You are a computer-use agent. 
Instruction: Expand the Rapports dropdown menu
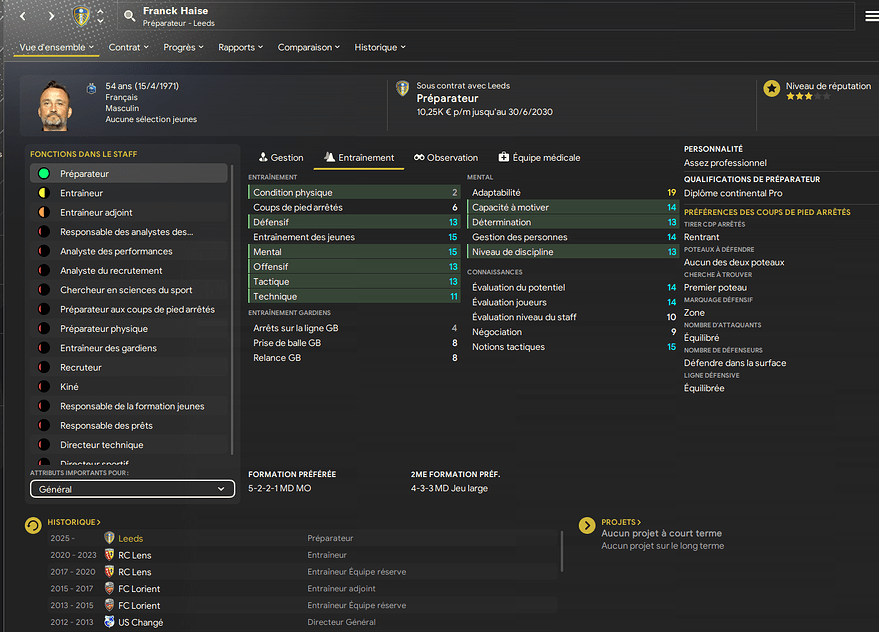pos(240,47)
